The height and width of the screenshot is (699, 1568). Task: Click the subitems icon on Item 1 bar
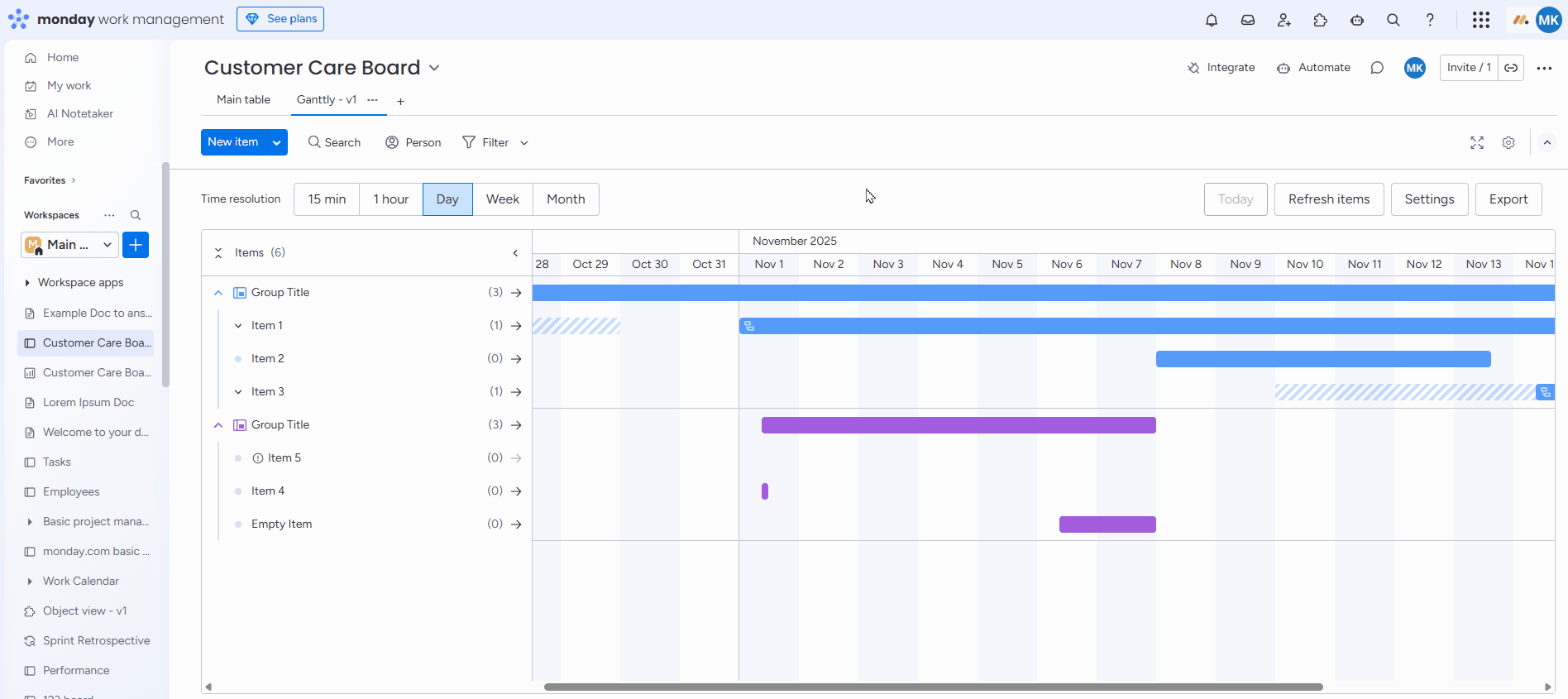(749, 326)
